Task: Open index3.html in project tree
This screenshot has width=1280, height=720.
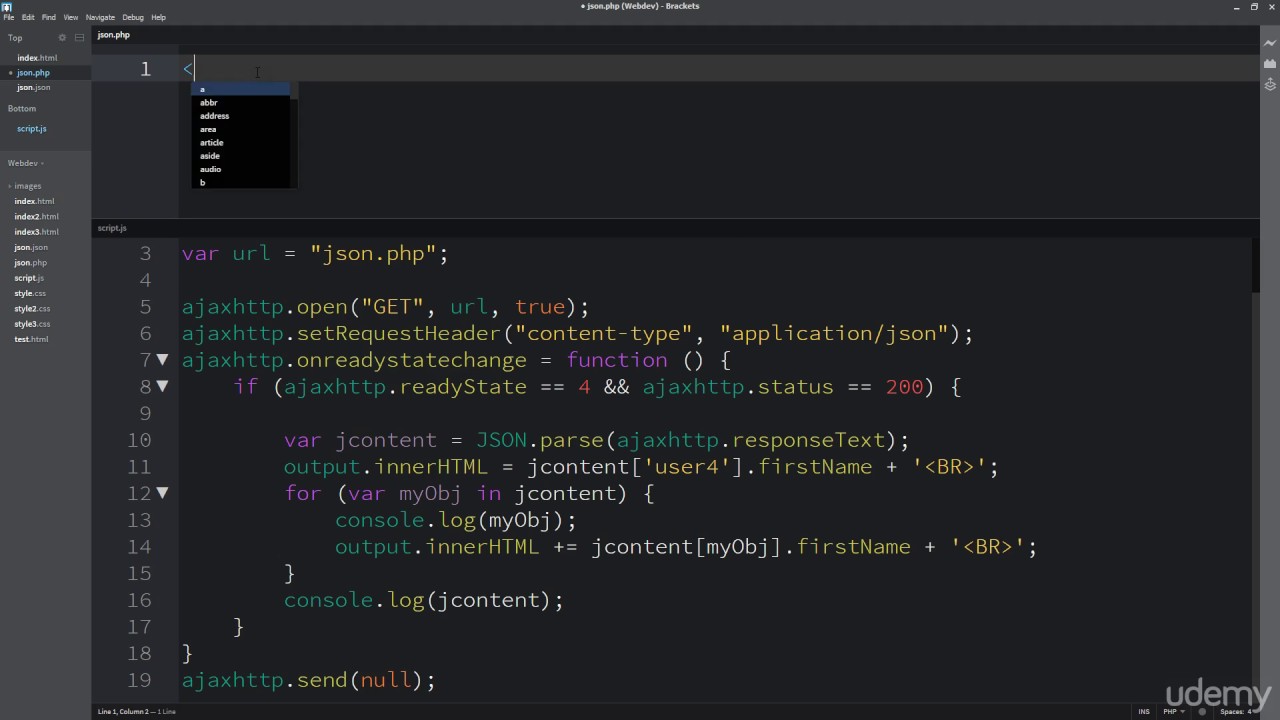Action: coord(36,232)
